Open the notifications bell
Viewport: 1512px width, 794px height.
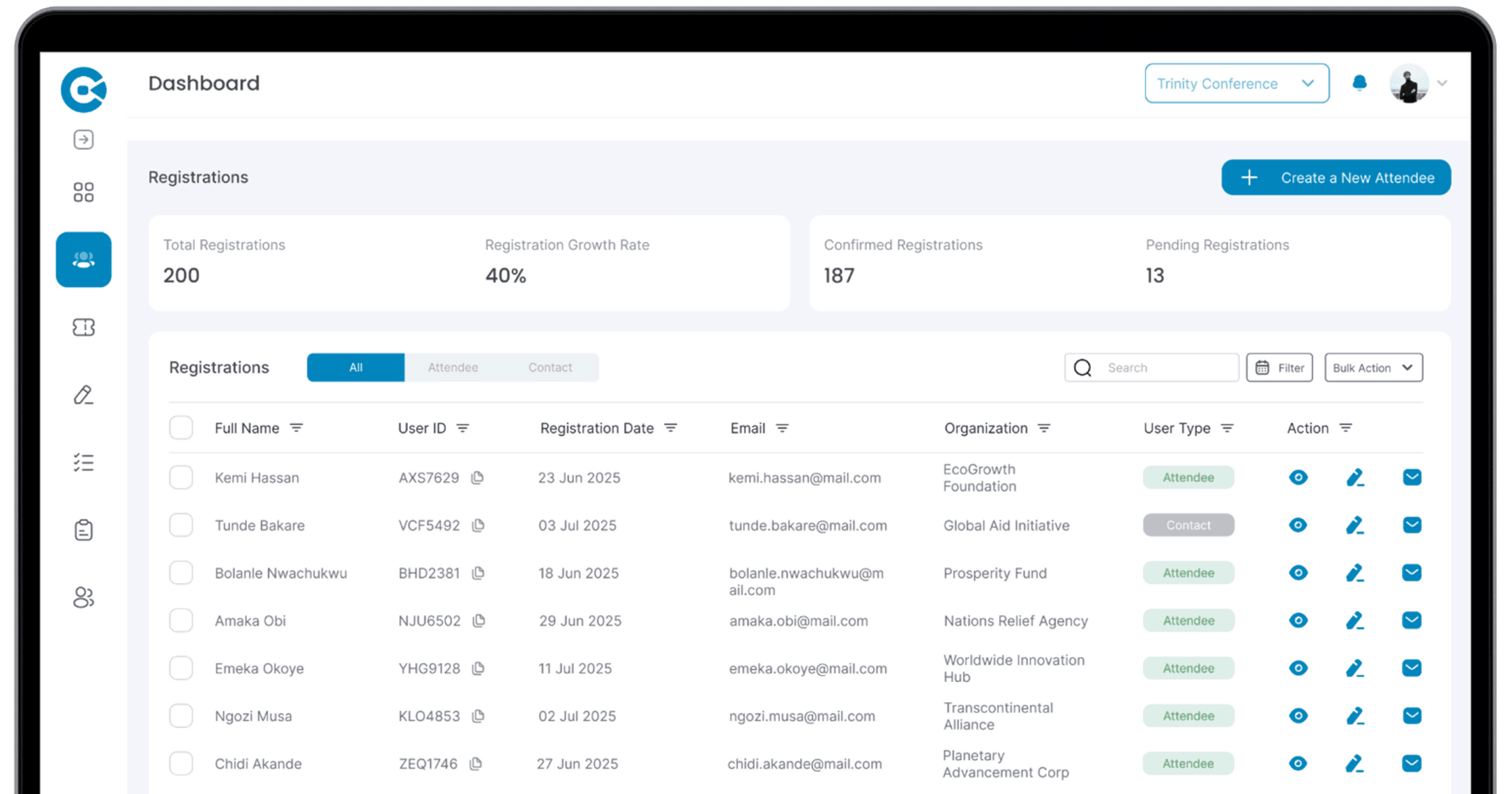(x=1360, y=83)
